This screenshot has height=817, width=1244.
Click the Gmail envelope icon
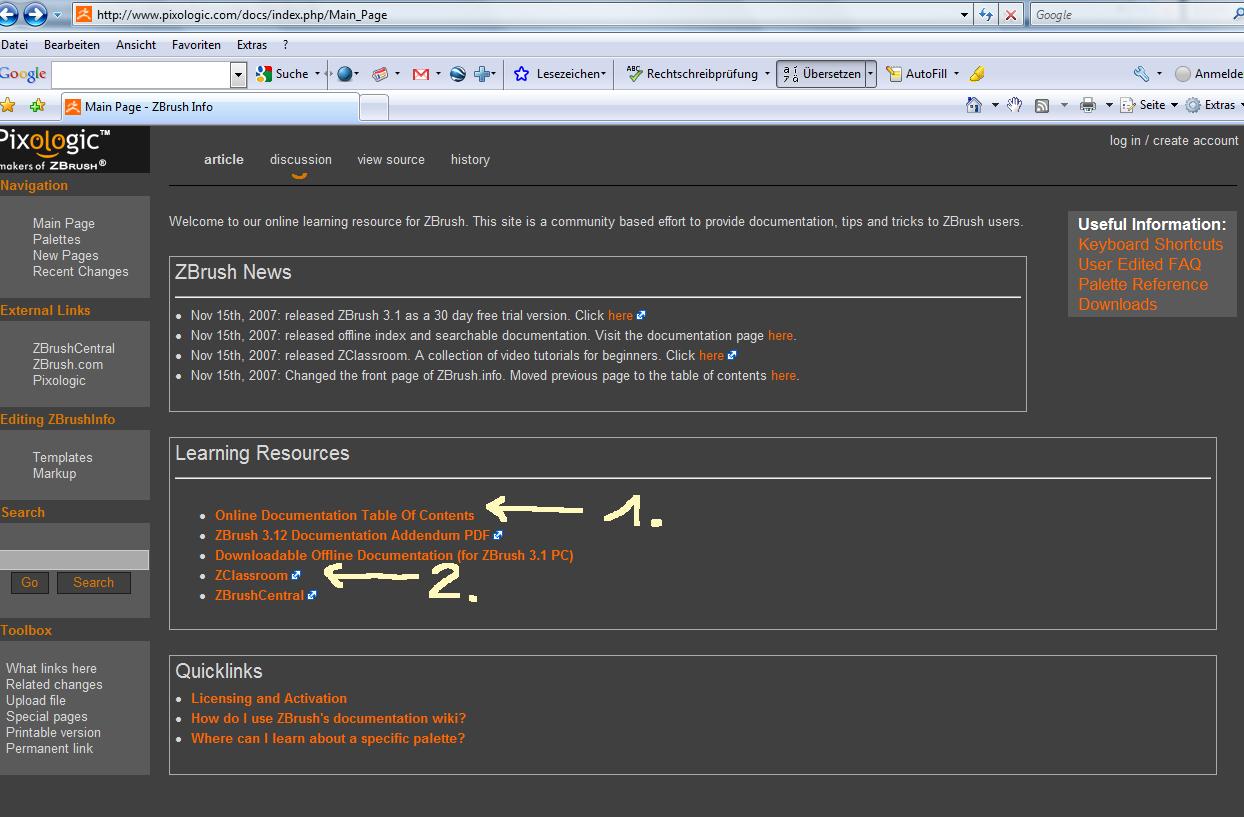pyautogui.click(x=421, y=74)
